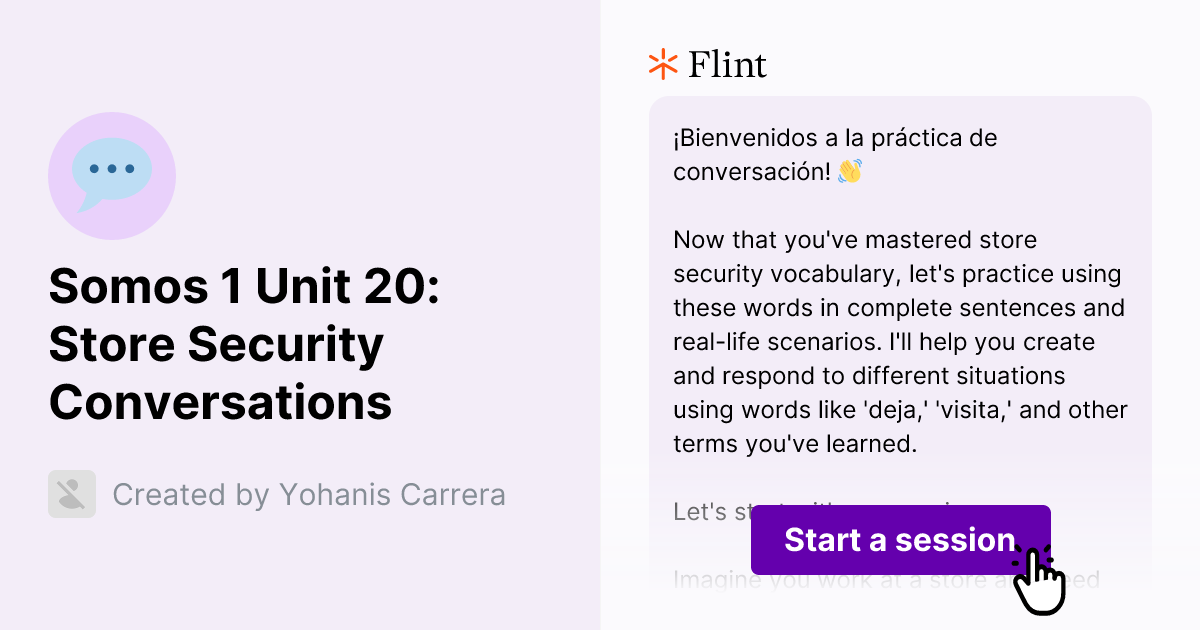Viewport: 1200px width, 630px height.
Task: Open the Created by Yohanis Carrera profile
Action: coord(310,494)
